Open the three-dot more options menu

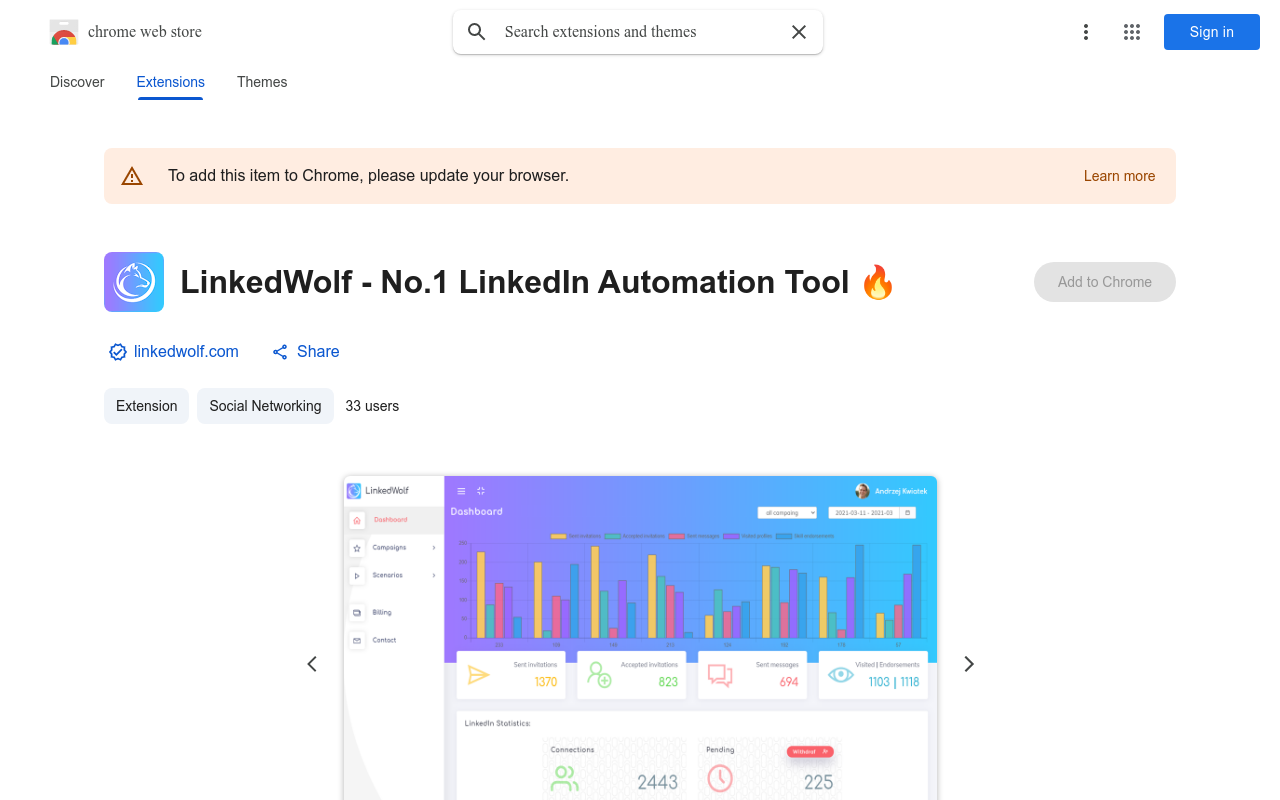[x=1086, y=32]
